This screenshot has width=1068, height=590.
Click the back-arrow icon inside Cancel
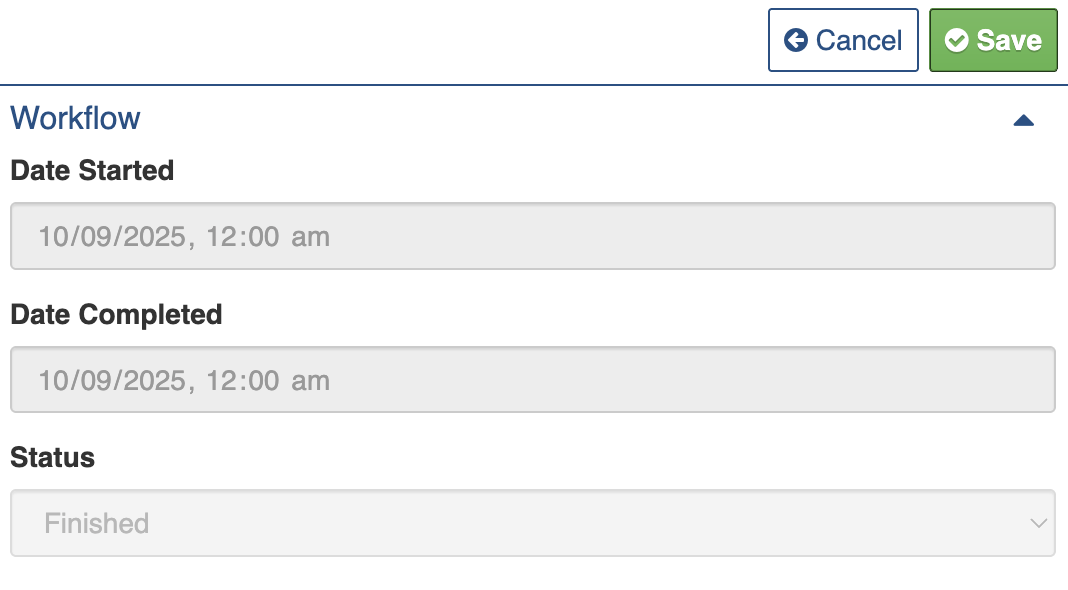click(796, 40)
